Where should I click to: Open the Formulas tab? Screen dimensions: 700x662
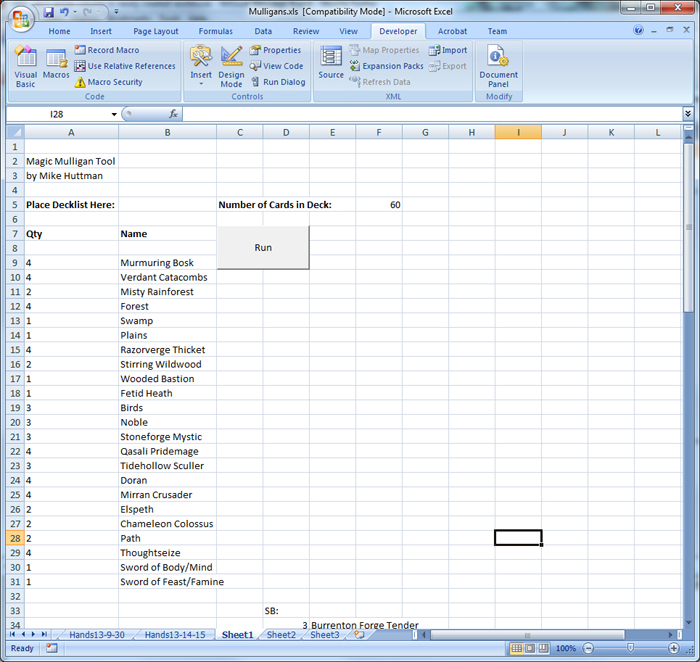point(216,31)
